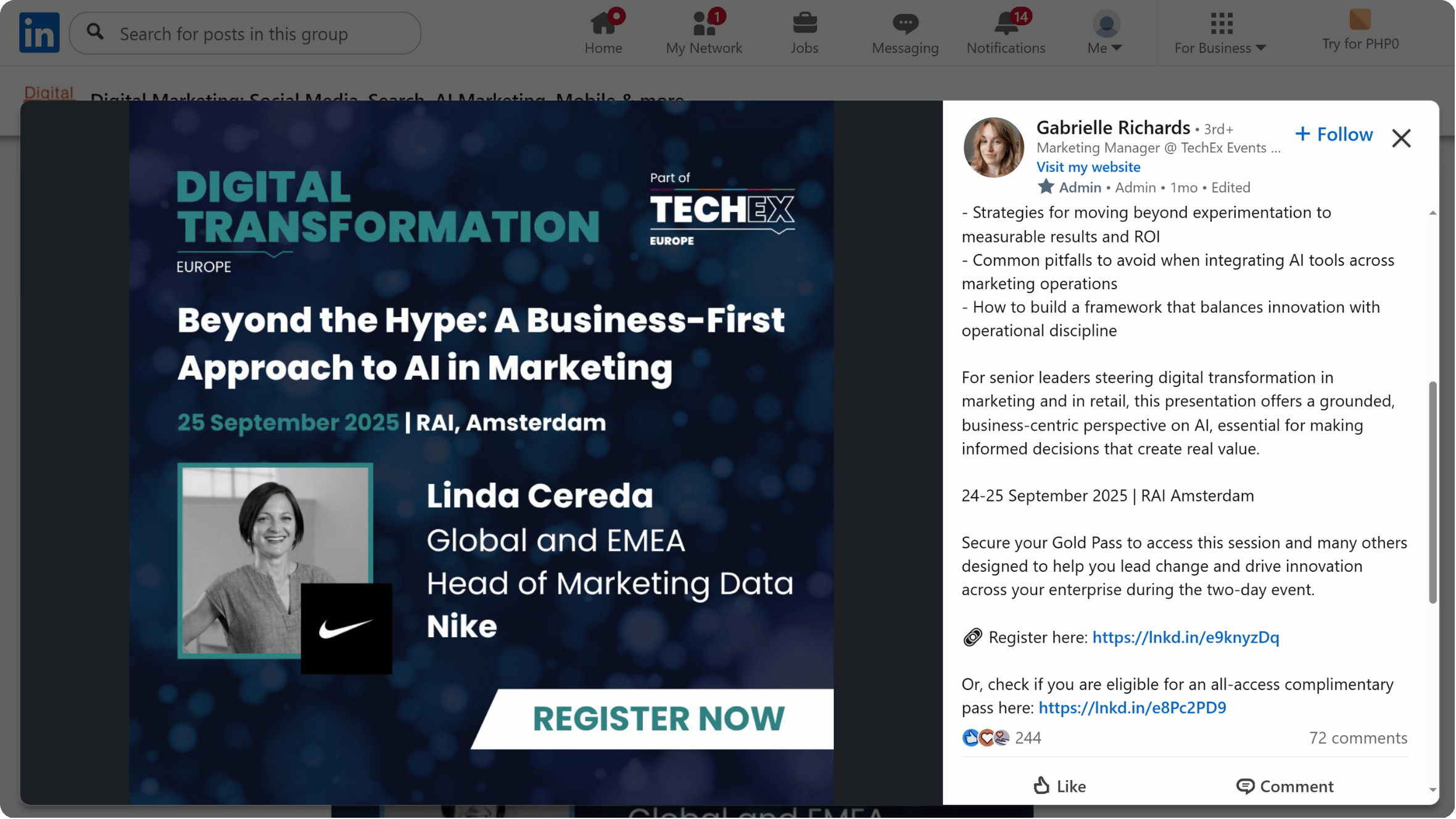
Task: Click the LinkedIn home logo
Action: pyautogui.click(x=39, y=32)
